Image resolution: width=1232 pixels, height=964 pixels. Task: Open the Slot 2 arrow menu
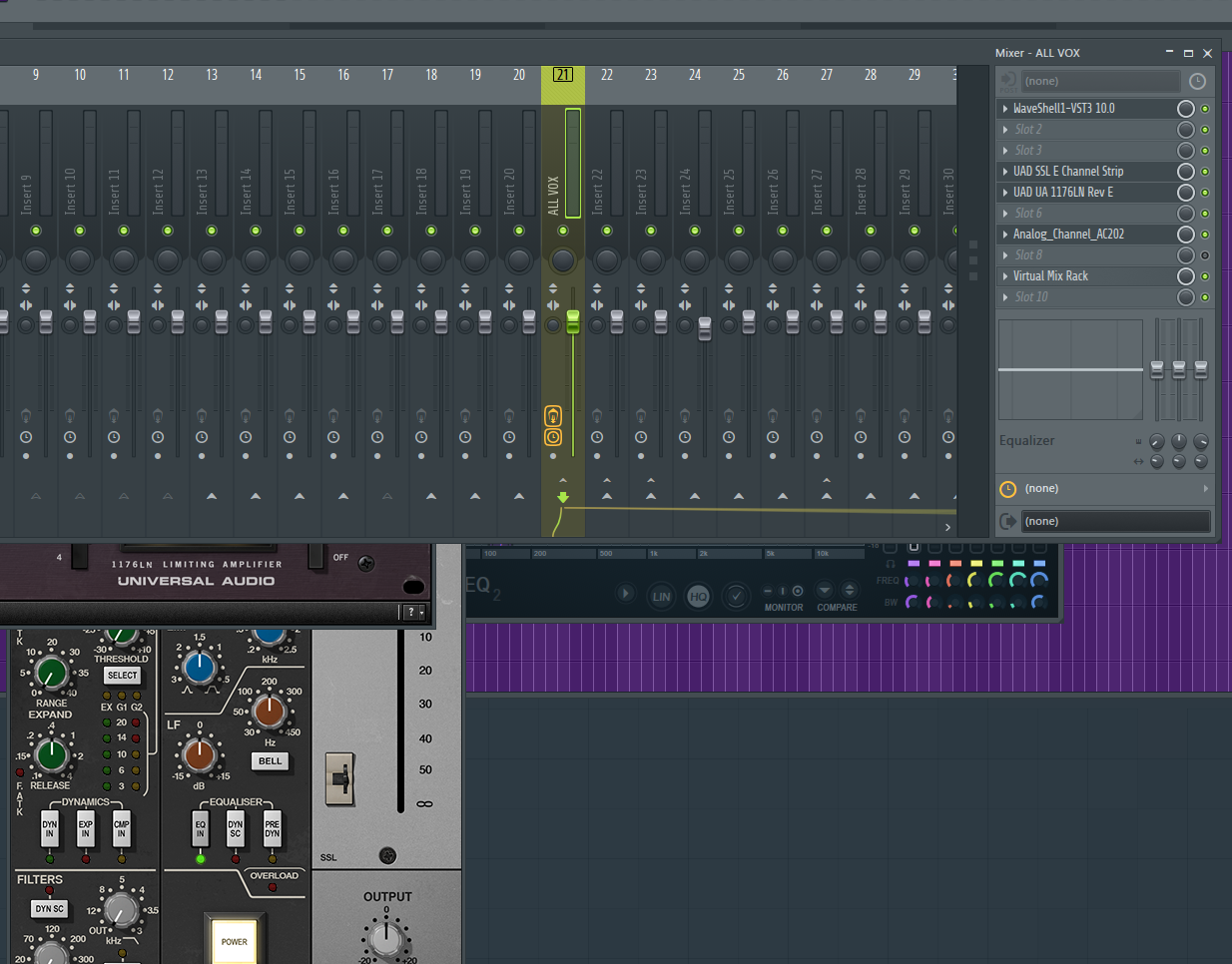[1005, 129]
